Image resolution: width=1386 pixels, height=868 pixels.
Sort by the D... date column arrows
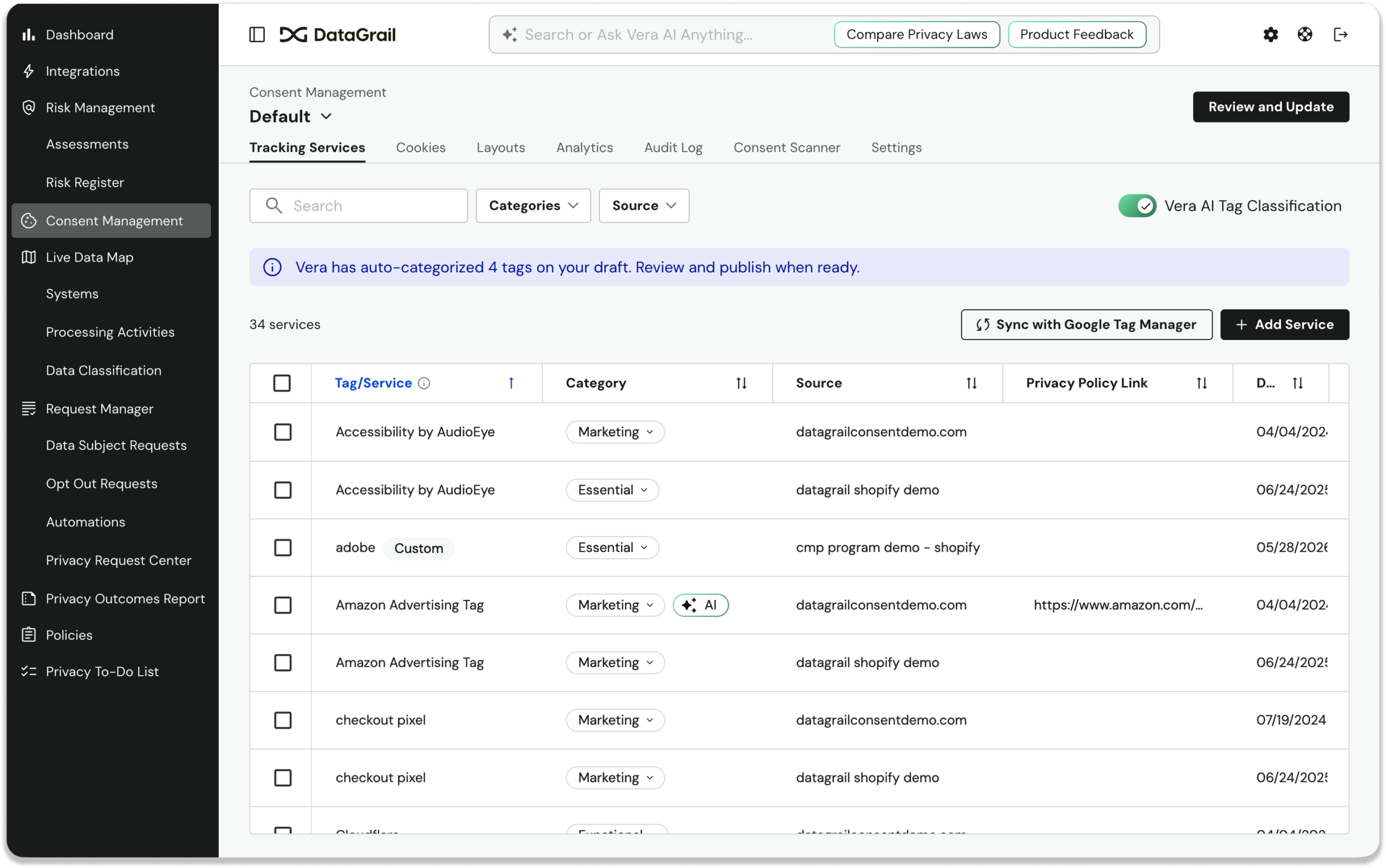1298,383
